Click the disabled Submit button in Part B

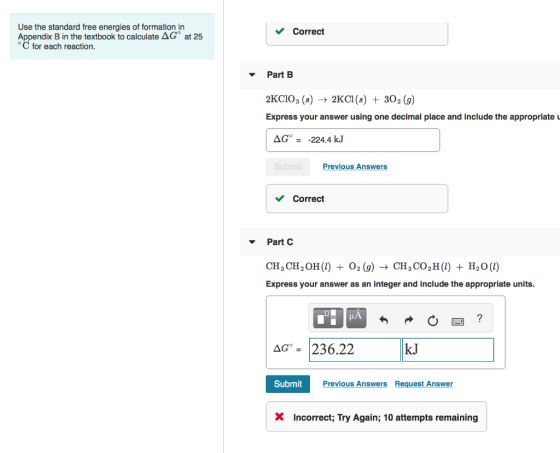point(288,167)
